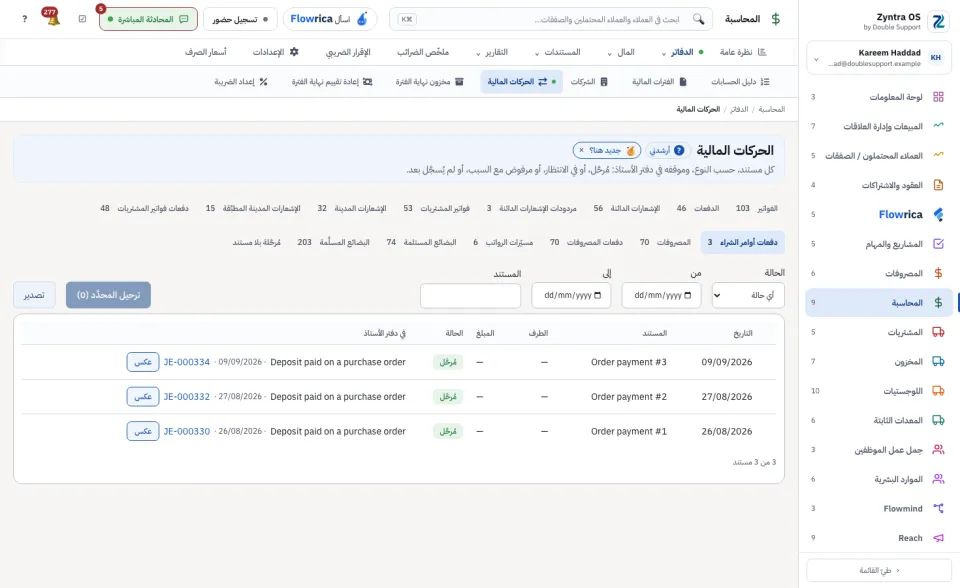Image resolution: width=960 pixels, height=588 pixels.
Task: Filter by فواتير المشتريات 53 type
Action: [436, 208]
